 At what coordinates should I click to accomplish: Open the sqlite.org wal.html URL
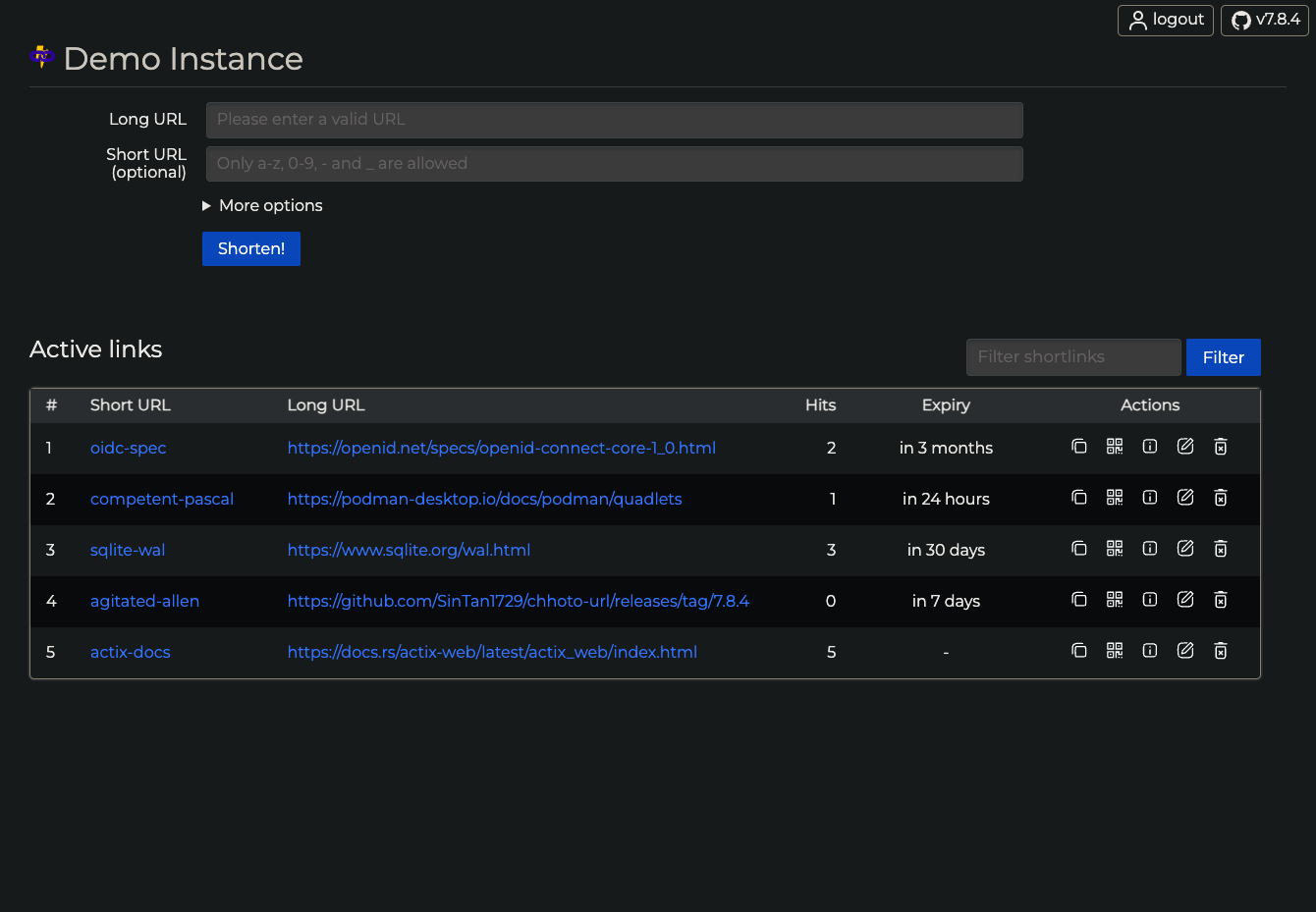tap(409, 550)
